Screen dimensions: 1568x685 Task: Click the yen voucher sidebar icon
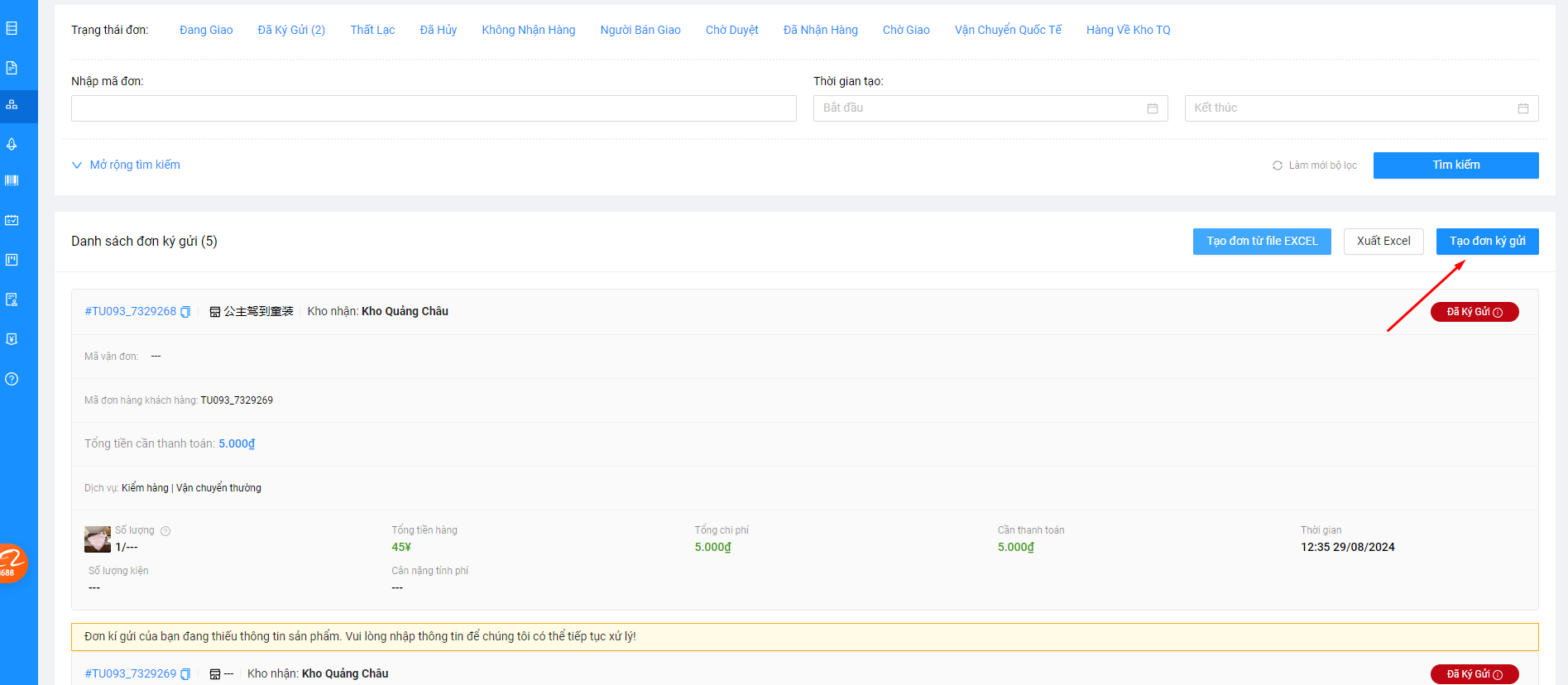pos(12,339)
